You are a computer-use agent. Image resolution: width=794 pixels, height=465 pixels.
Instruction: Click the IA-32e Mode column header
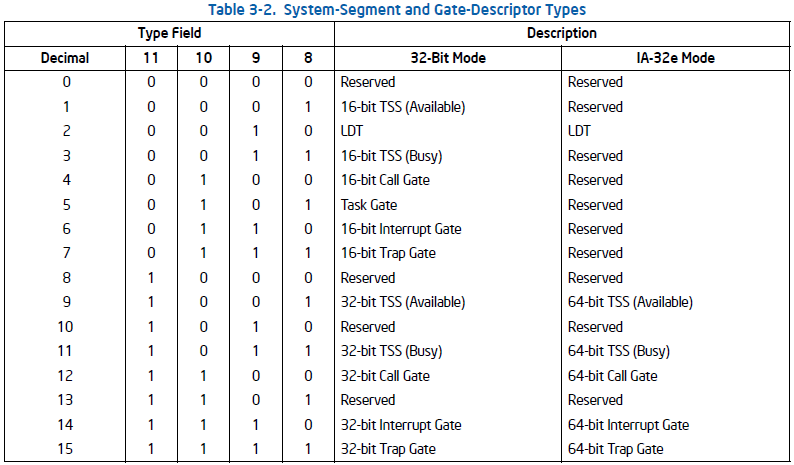(675, 57)
